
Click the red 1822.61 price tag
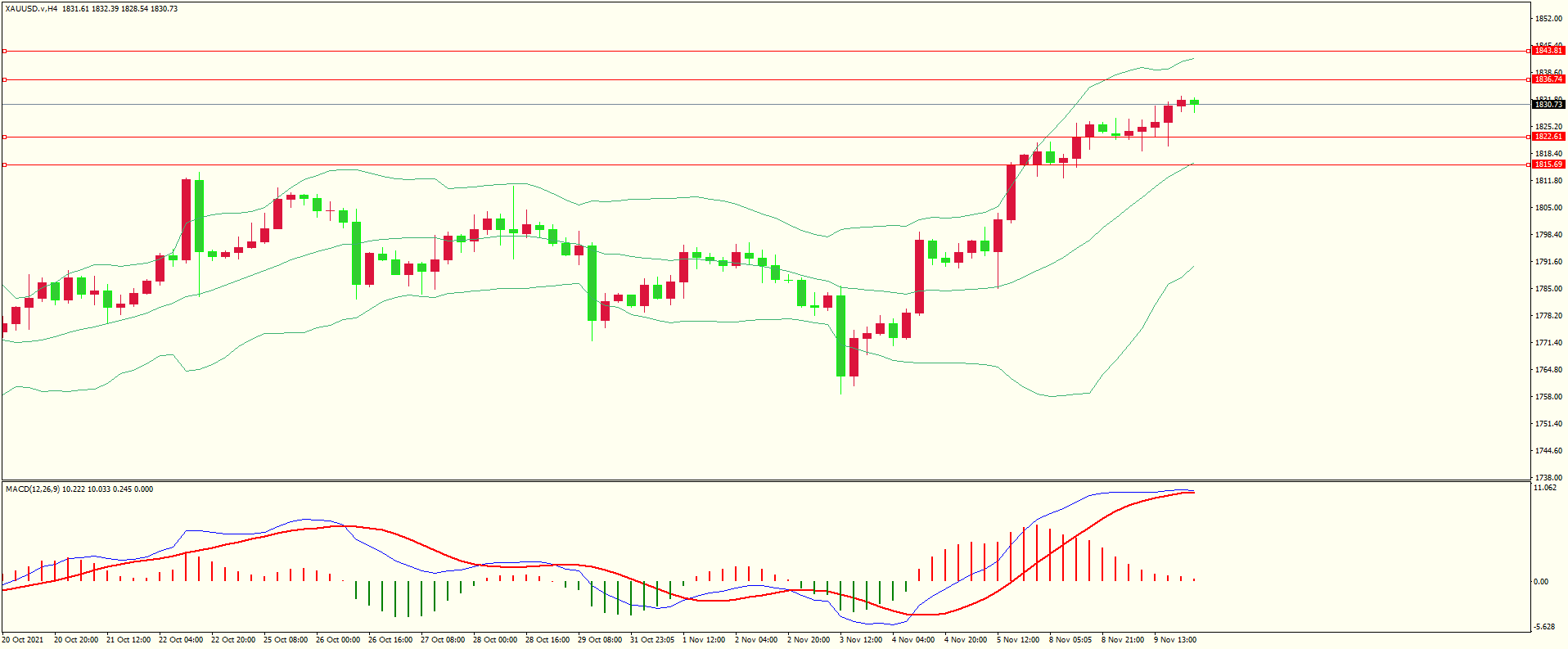[x=1548, y=137]
